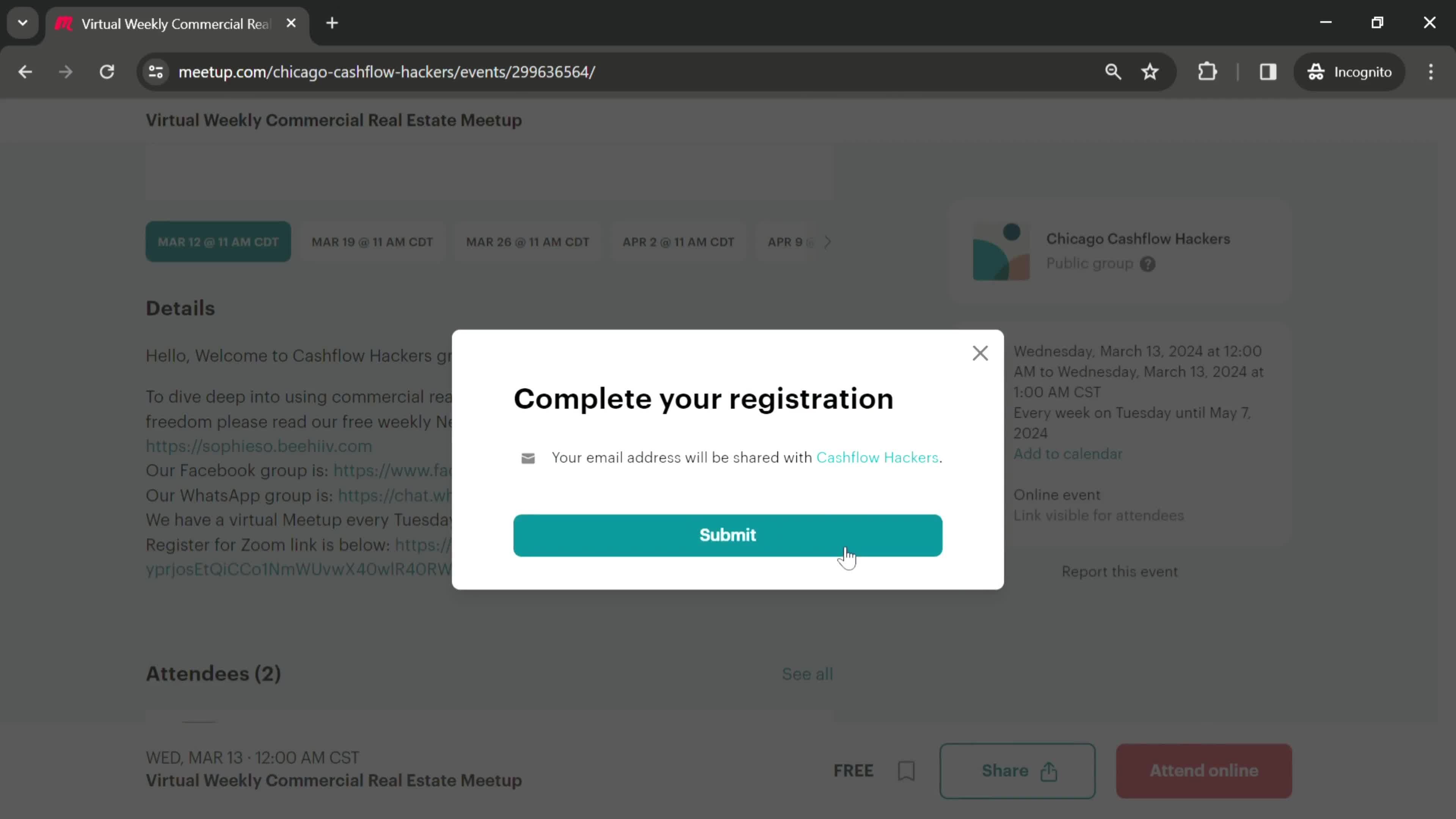
Task: Close the registration modal dialog
Action: pyautogui.click(x=979, y=352)
